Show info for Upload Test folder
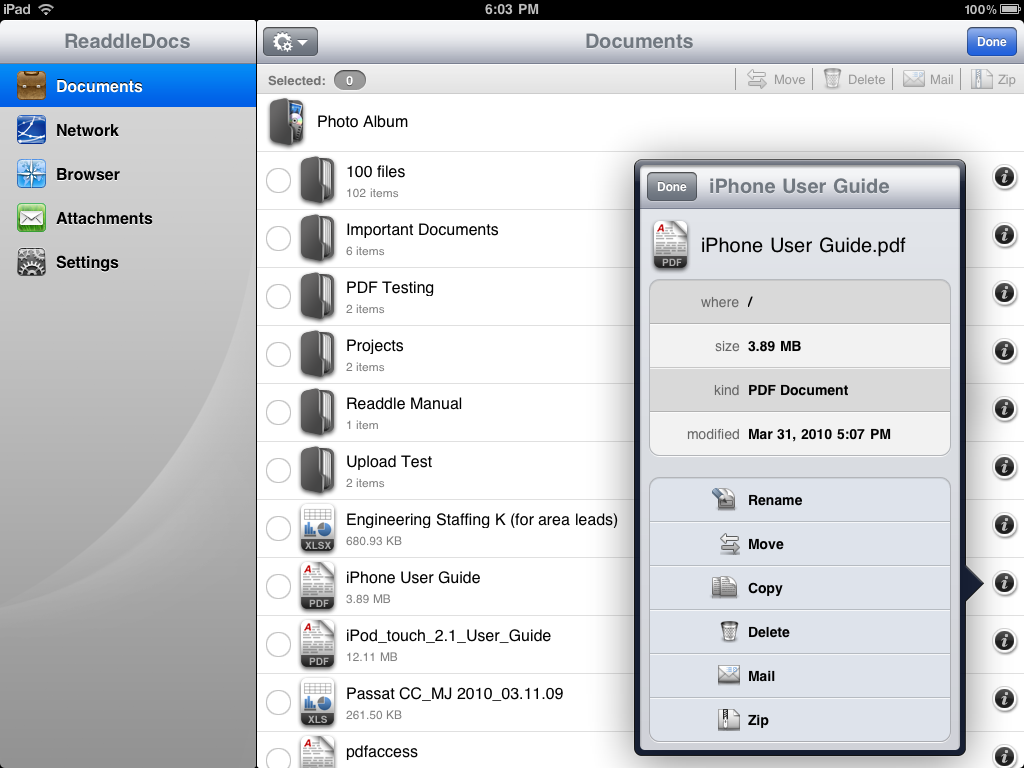The height and width of the screenshot is (768, 1024). [1004, 467]
